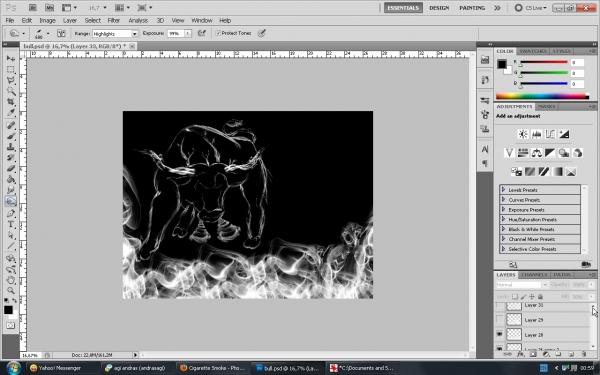Viewport: 600px width, 375px height.
Task: Hide Layer 28 with eye icon
Action: pyautogui.click(x=499, y=334)
